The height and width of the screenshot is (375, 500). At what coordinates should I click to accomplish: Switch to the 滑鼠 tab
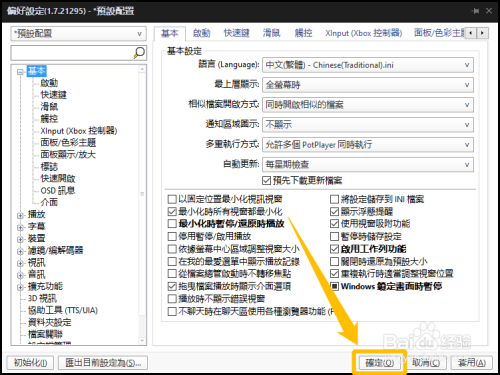click(272, 33)
